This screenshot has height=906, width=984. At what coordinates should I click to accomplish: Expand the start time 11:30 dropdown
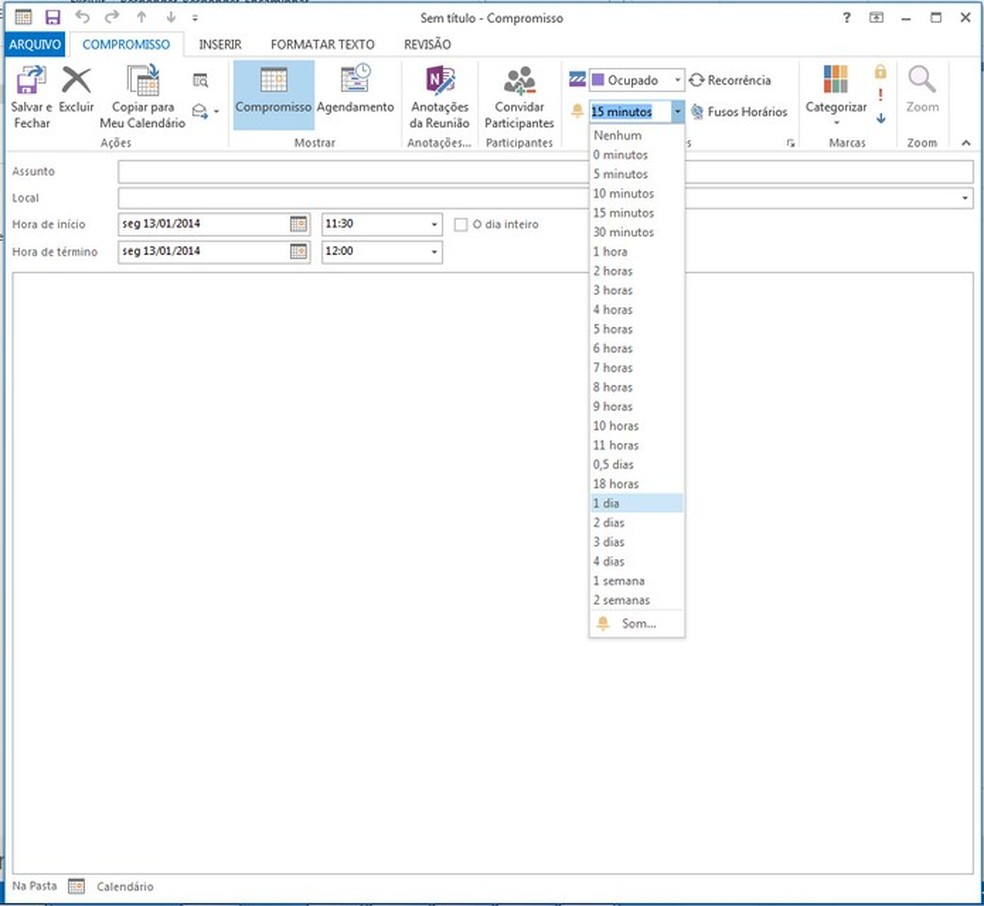pos(434,225)
